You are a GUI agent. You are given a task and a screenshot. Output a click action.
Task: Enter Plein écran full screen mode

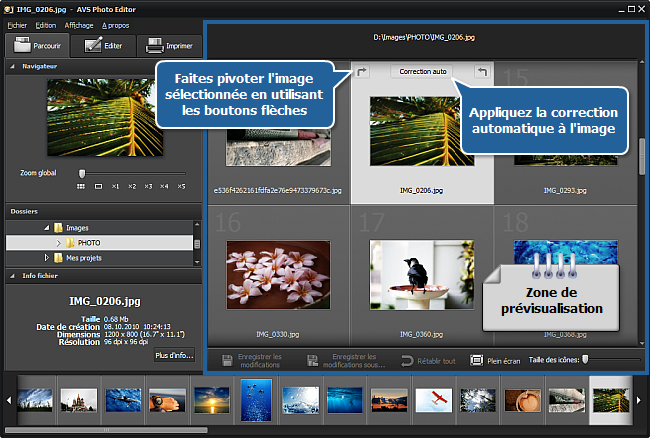point(495,361)
